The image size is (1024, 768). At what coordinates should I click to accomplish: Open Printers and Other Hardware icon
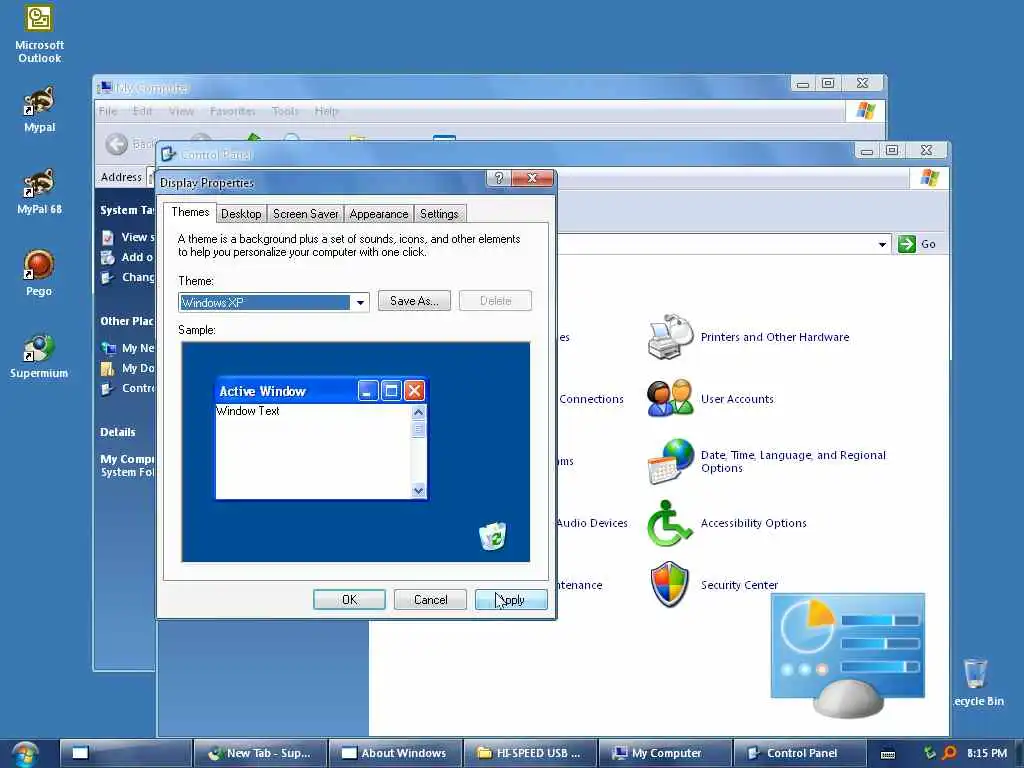click(670, 337)
